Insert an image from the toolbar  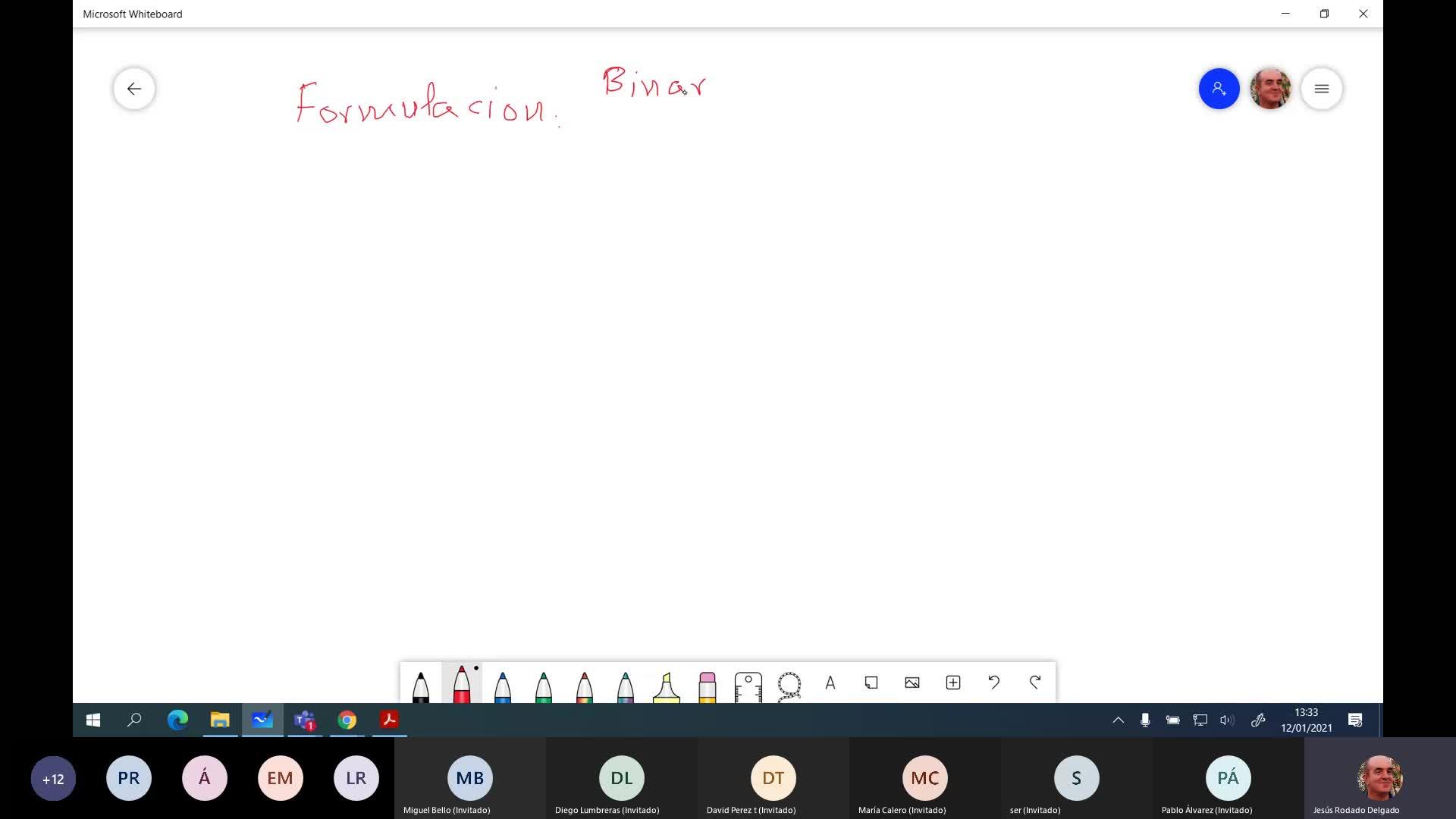pos(912,683)
